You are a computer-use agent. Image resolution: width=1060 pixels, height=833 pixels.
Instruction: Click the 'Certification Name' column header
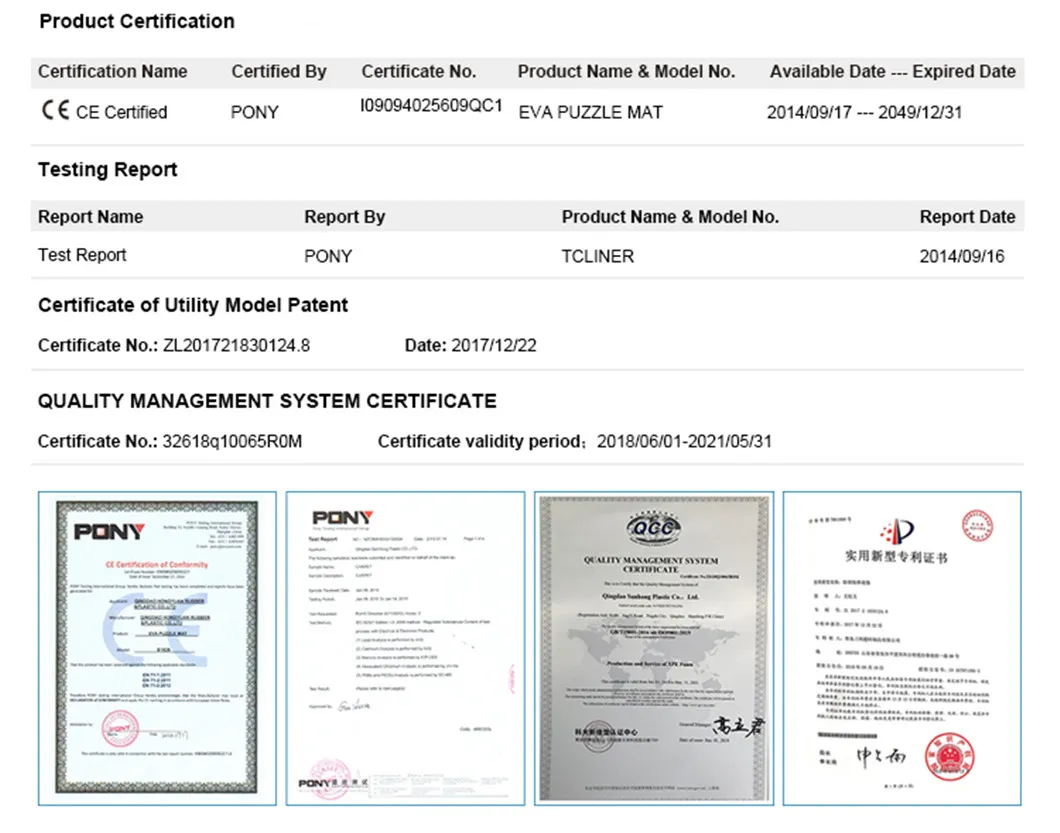113,72
